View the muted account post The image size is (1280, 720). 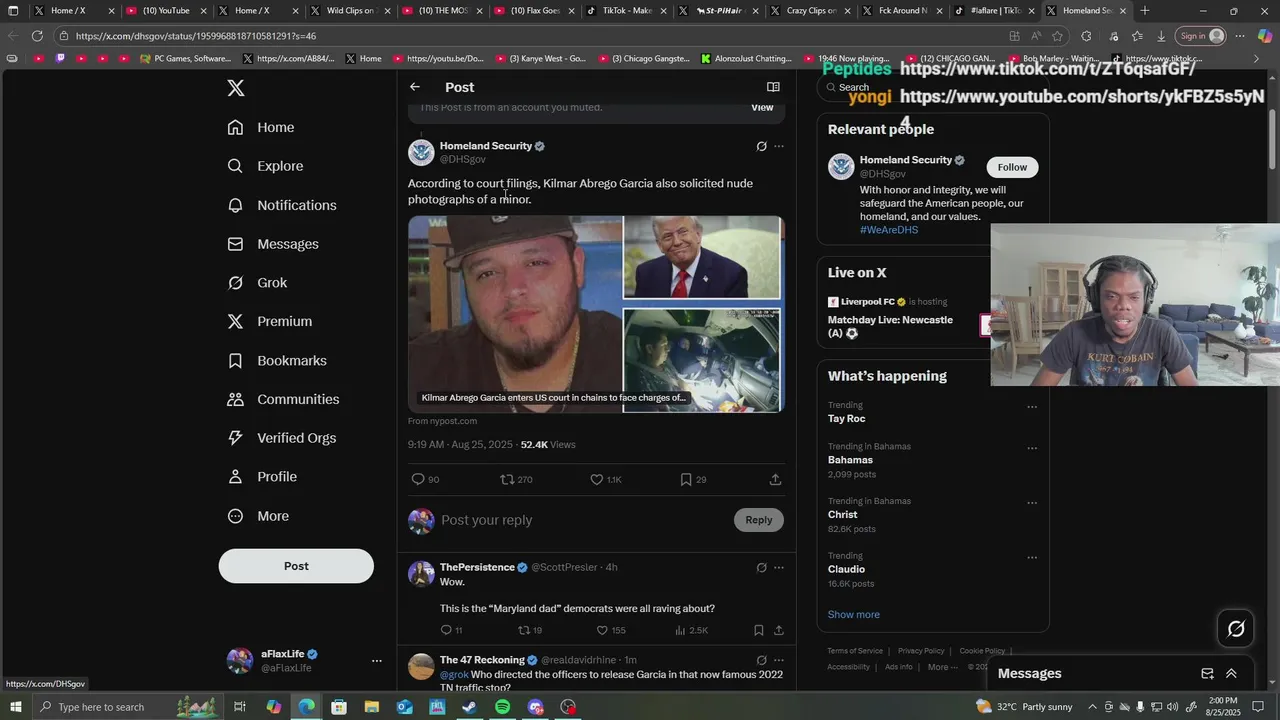pos(762,107)
